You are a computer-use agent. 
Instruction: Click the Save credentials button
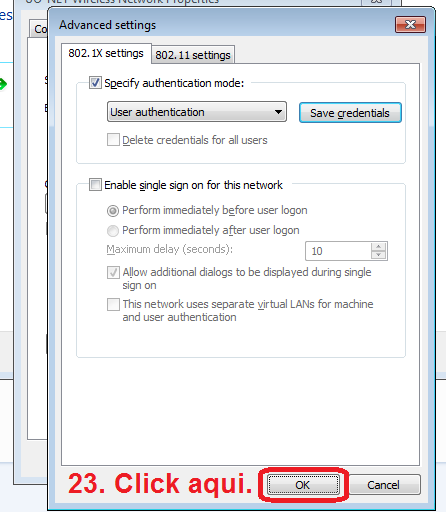pyautogui.click(x=350, y=113)
